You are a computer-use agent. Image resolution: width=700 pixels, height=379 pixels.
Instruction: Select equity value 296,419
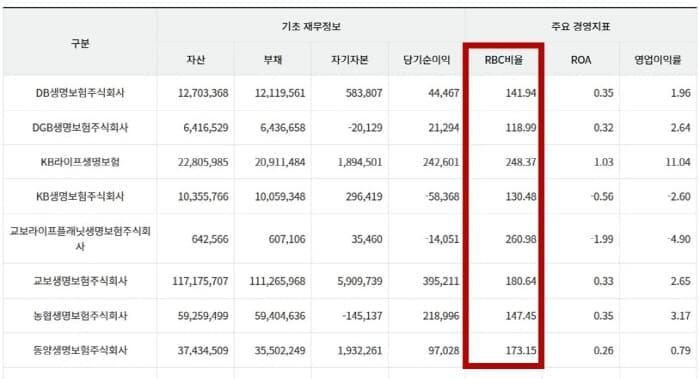364,196
